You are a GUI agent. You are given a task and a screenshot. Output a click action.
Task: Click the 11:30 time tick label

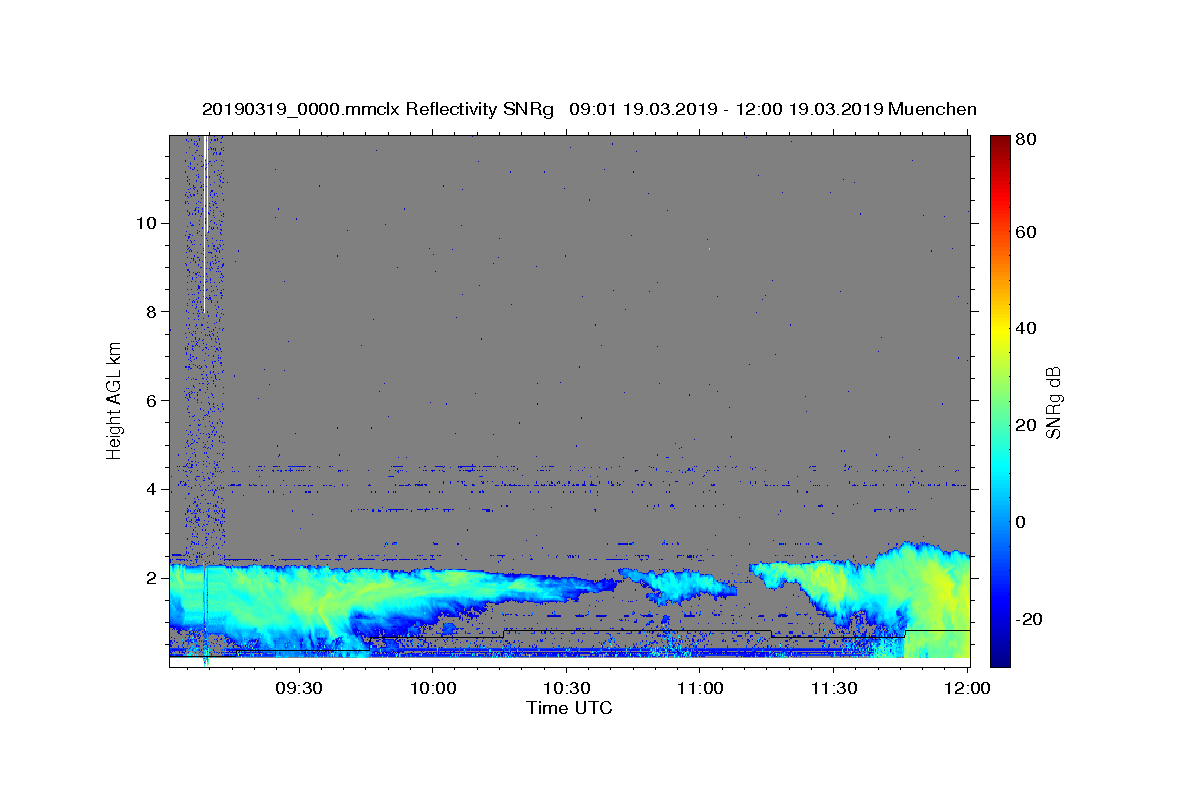(x=834, y=688)
